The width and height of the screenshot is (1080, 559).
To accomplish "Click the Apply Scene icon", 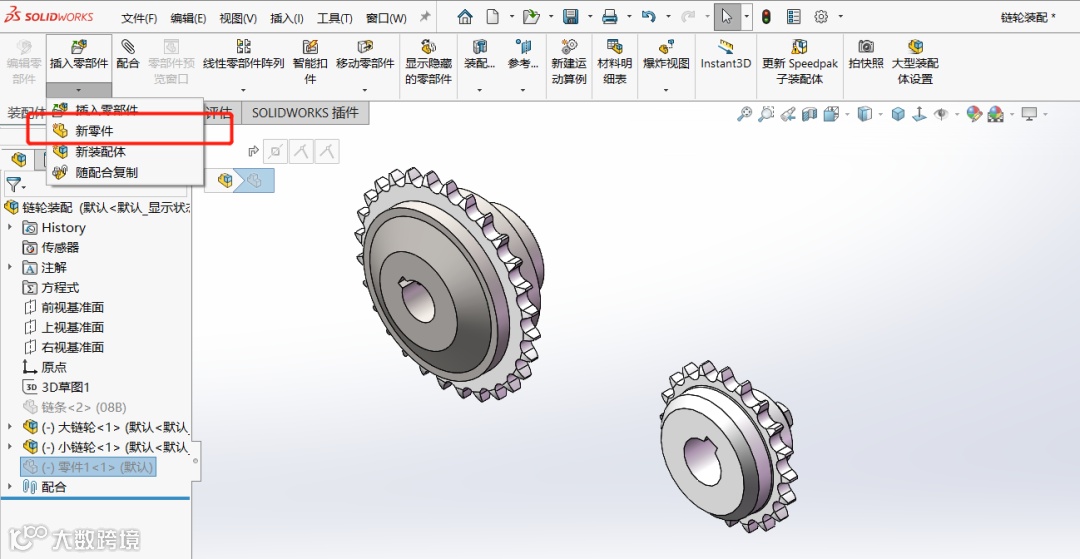I will click(x=995, y=114).
